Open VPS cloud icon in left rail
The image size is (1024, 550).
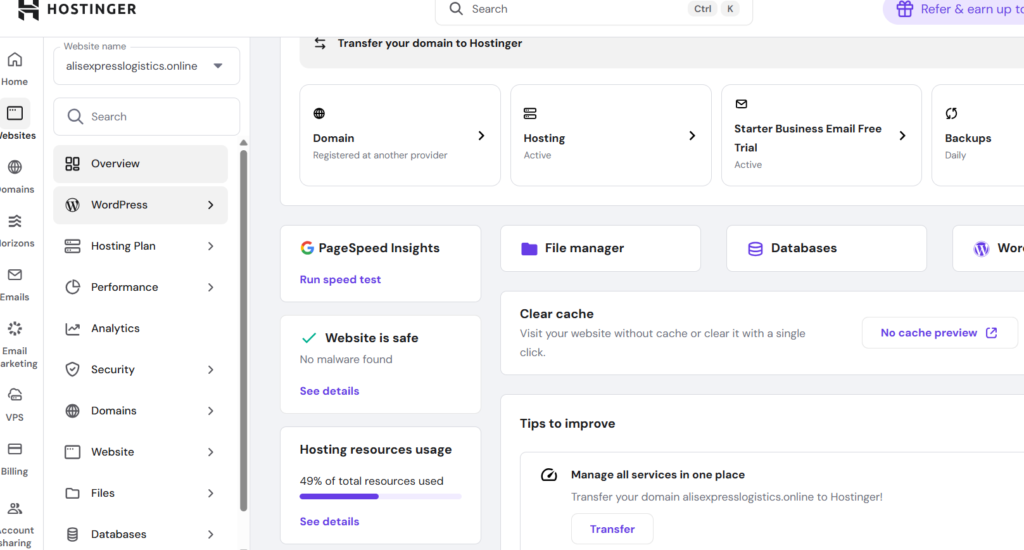pyautogui.click(x=14, y=395)
